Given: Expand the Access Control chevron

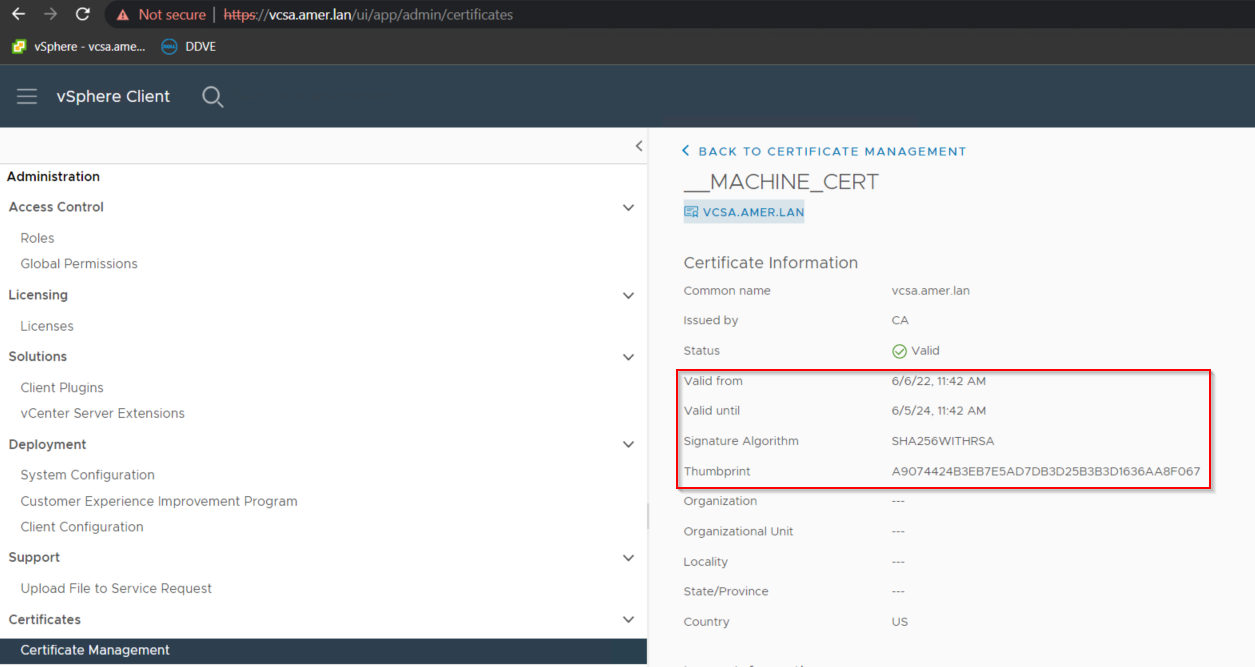Looking at the screenshot, I should click(x=628, y=207).
